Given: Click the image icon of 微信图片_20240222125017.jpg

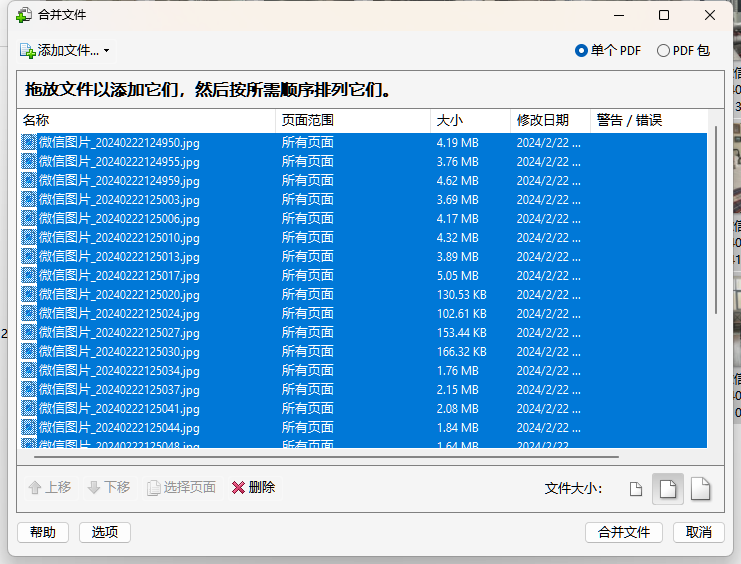Looking at the screenshot, I should tap(29, 275).
